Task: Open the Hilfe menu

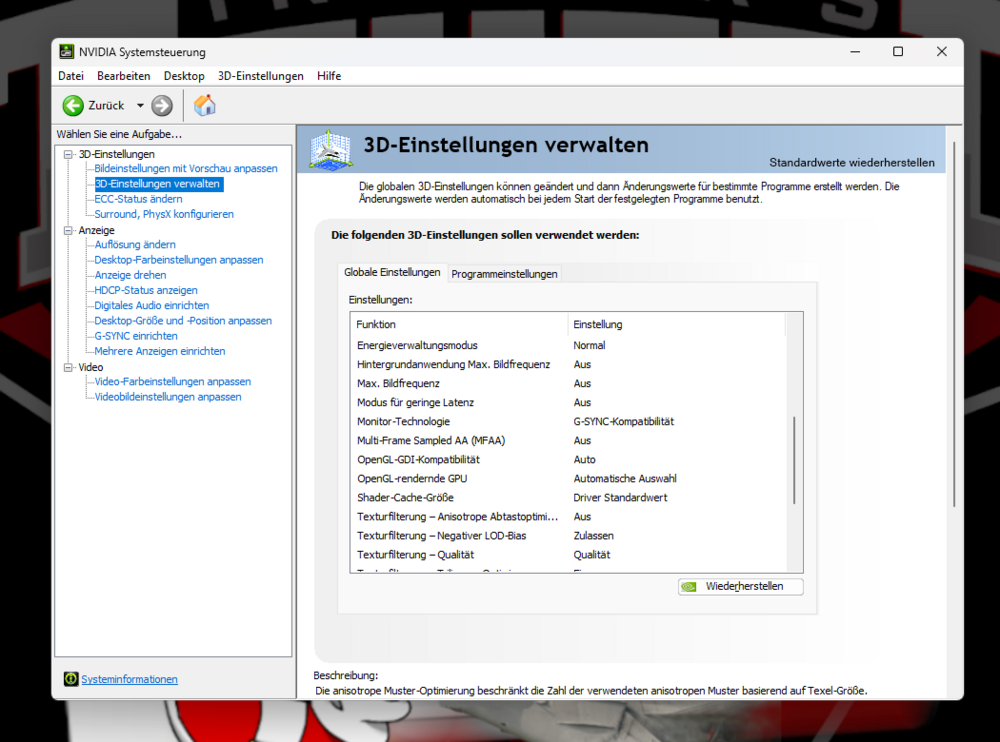Action: tap(328, 75)
